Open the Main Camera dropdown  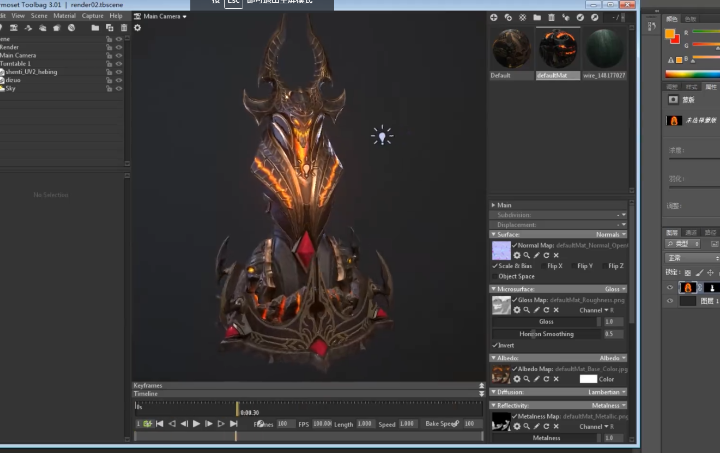160,16
